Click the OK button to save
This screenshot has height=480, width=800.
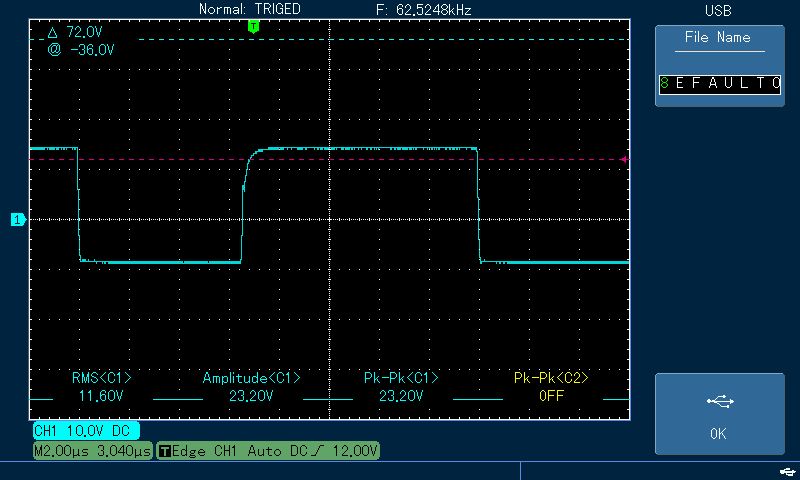point(719,414)
